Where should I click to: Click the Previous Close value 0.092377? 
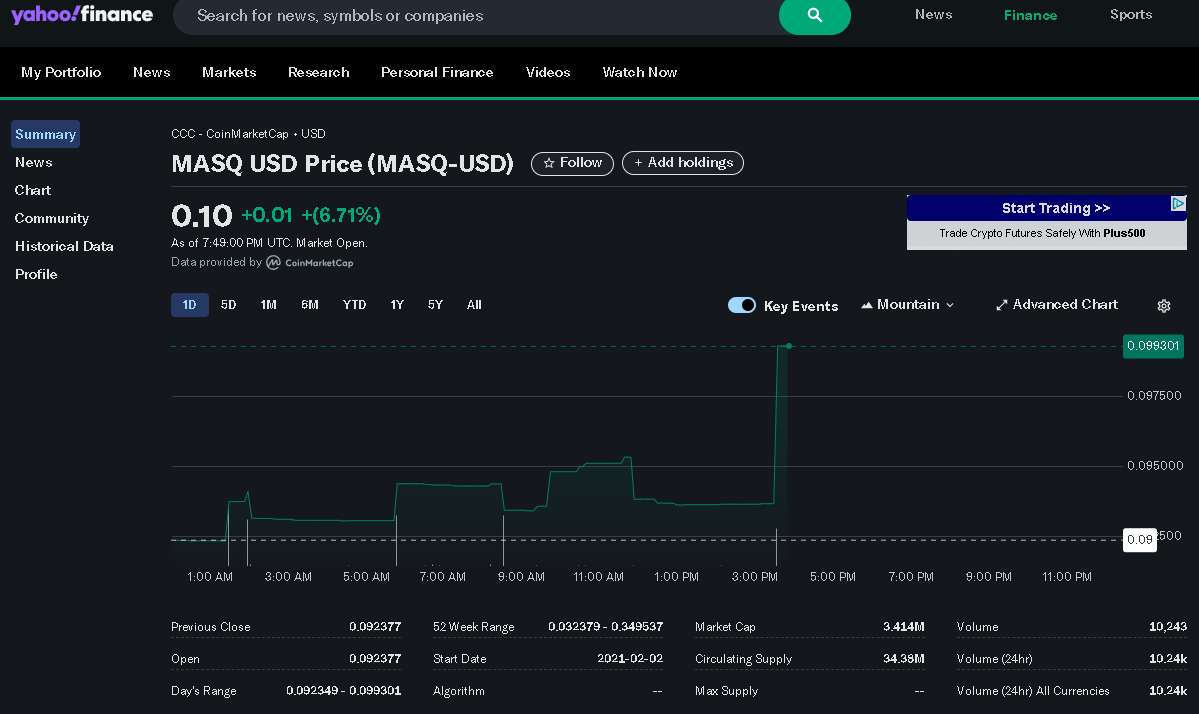point(375,627)
